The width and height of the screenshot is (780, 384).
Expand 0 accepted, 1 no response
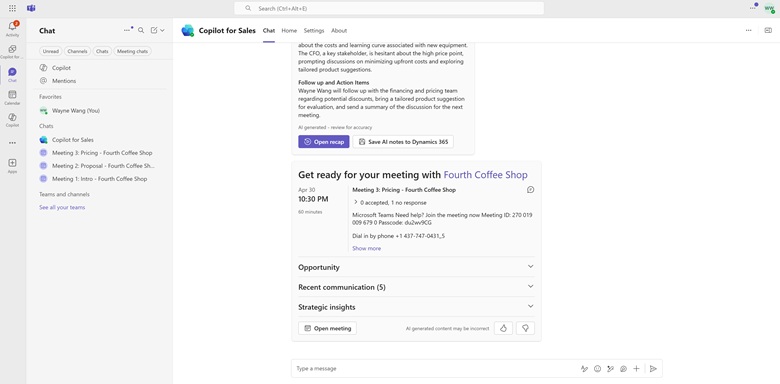pos(390,202)
